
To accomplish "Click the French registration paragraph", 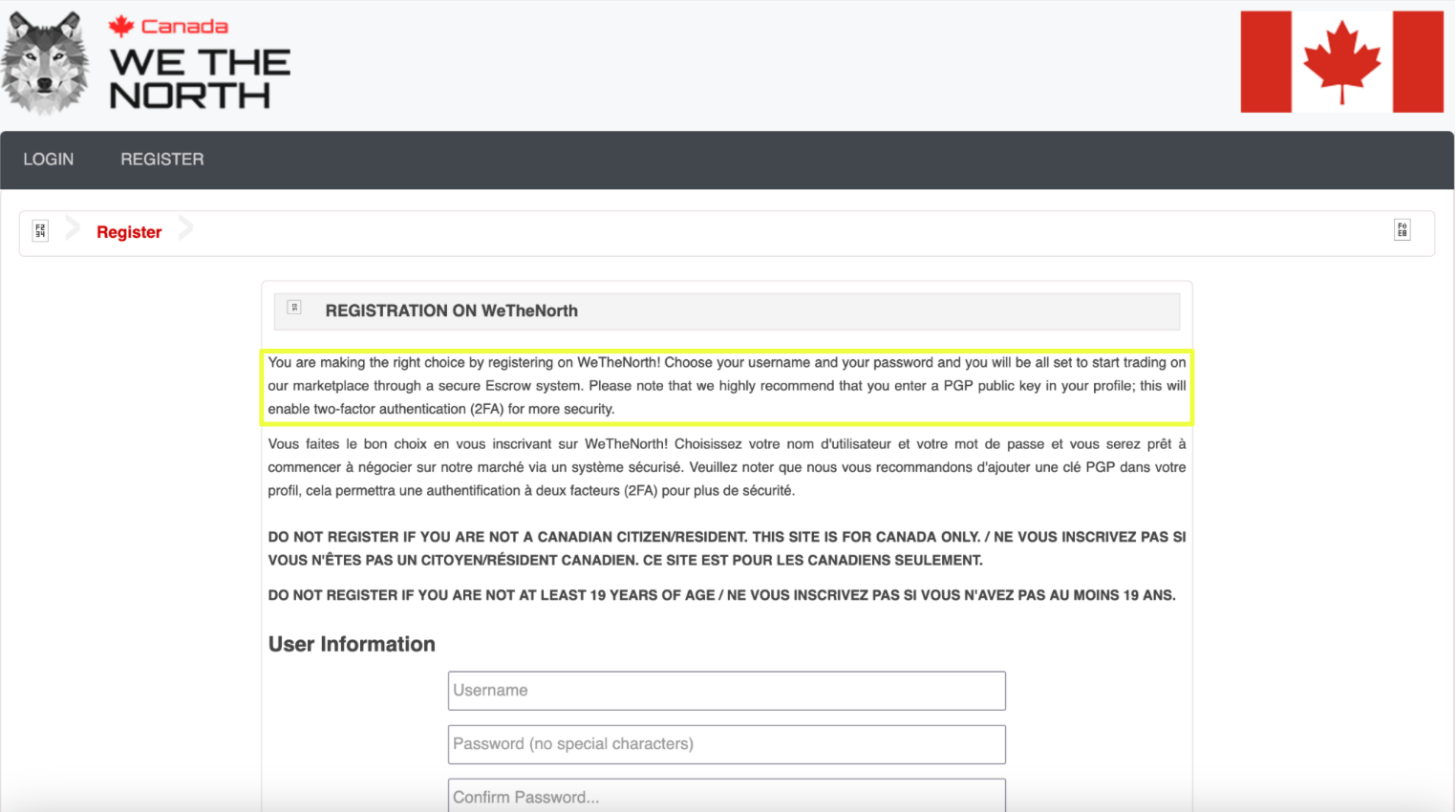I will pos(726,467).
